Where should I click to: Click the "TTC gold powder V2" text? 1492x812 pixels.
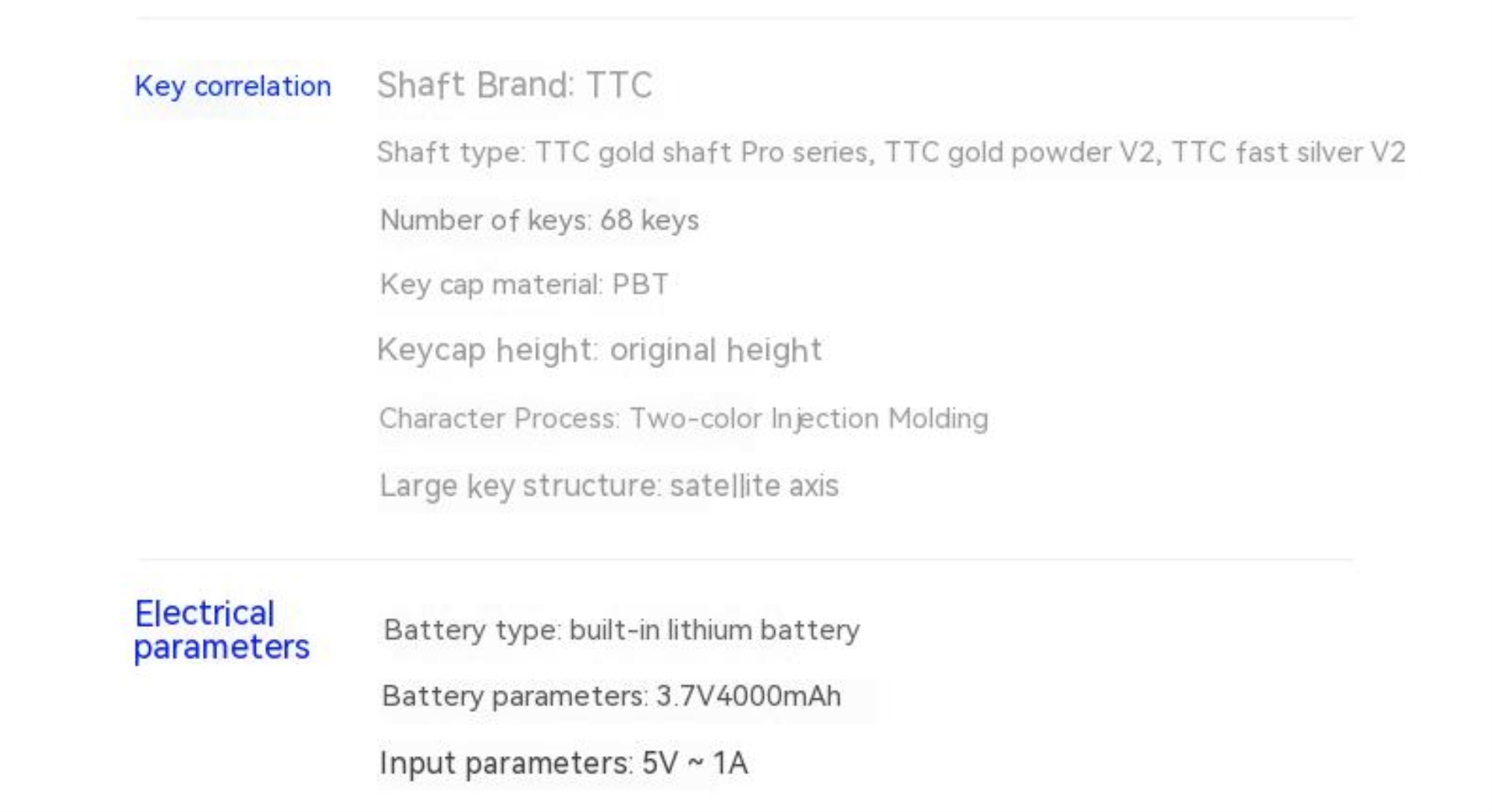click(1019, 153)
